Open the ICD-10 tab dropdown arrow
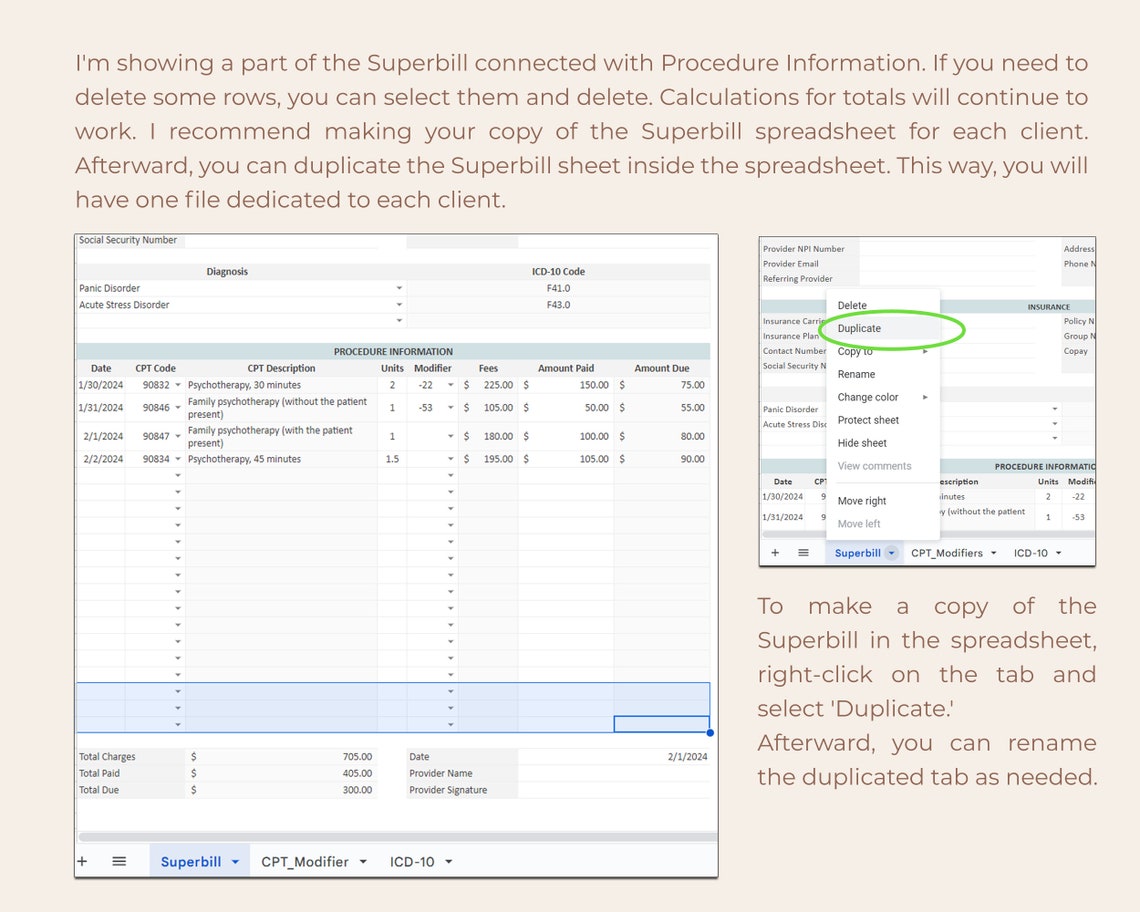Screen dimensions: 1140x912 coord(448,861)
